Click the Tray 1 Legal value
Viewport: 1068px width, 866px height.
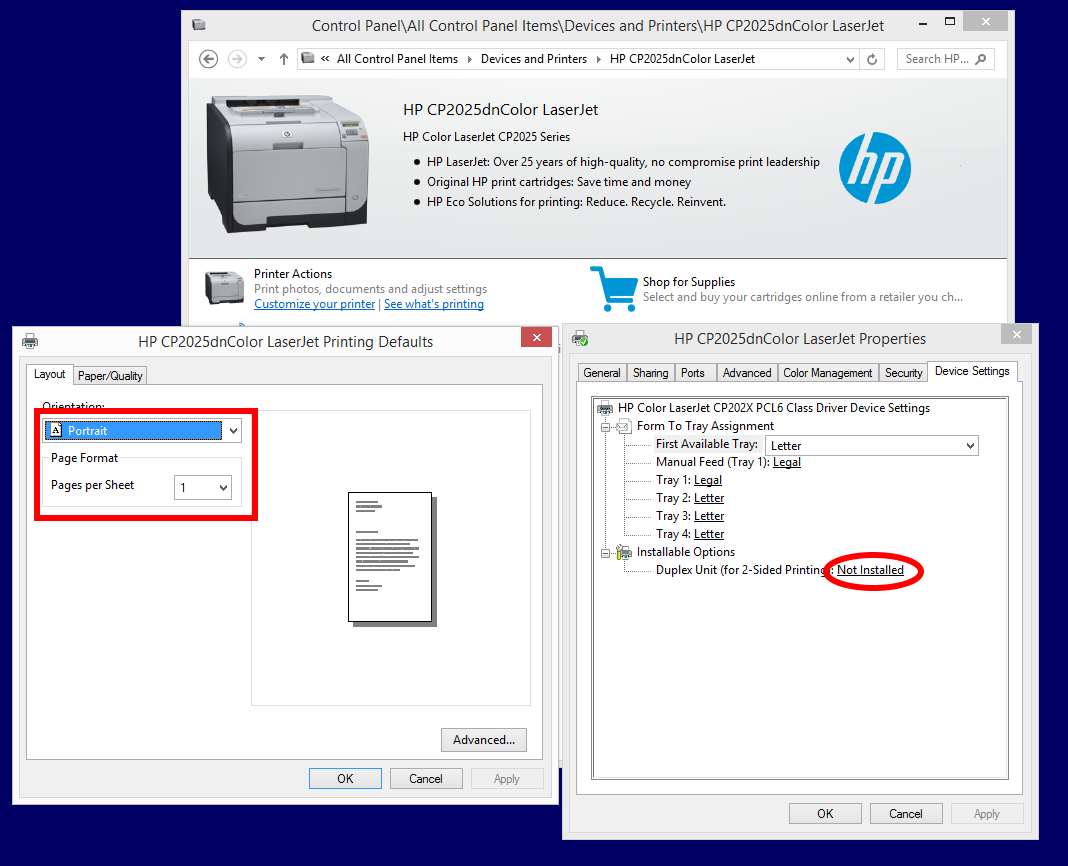click(708, 480)
